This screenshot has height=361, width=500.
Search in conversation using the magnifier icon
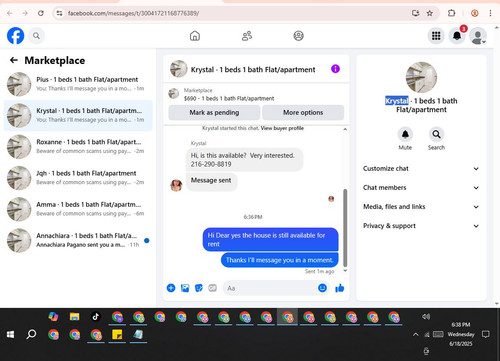tap(436, 134)
